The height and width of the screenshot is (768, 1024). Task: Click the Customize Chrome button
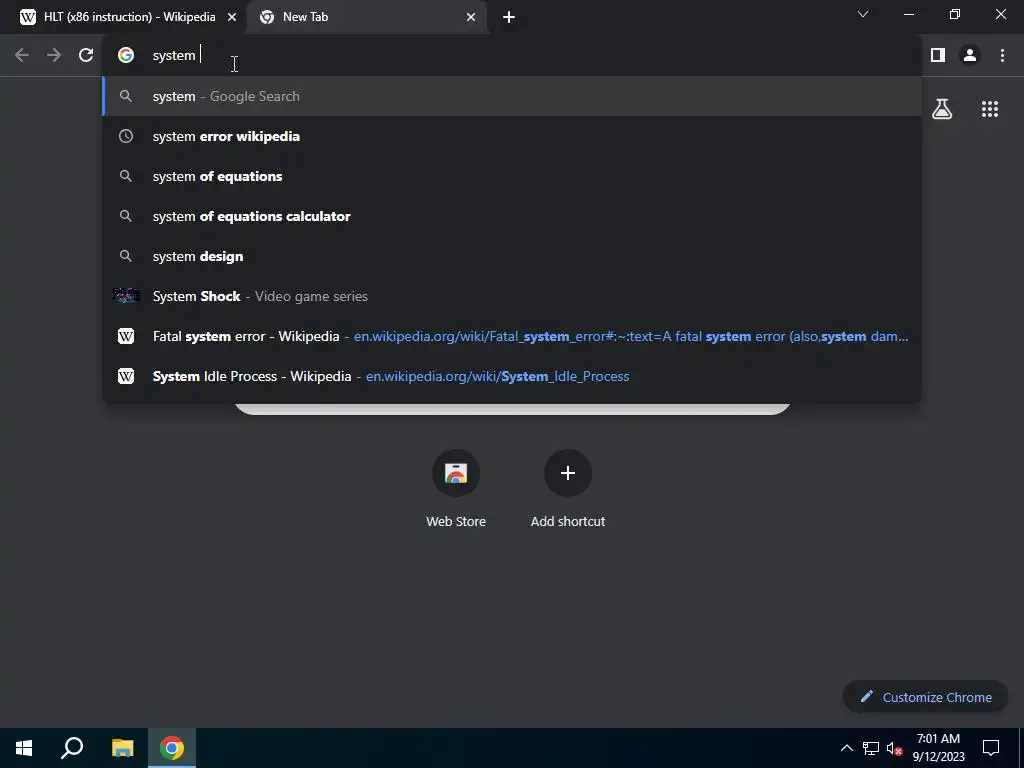925,697
